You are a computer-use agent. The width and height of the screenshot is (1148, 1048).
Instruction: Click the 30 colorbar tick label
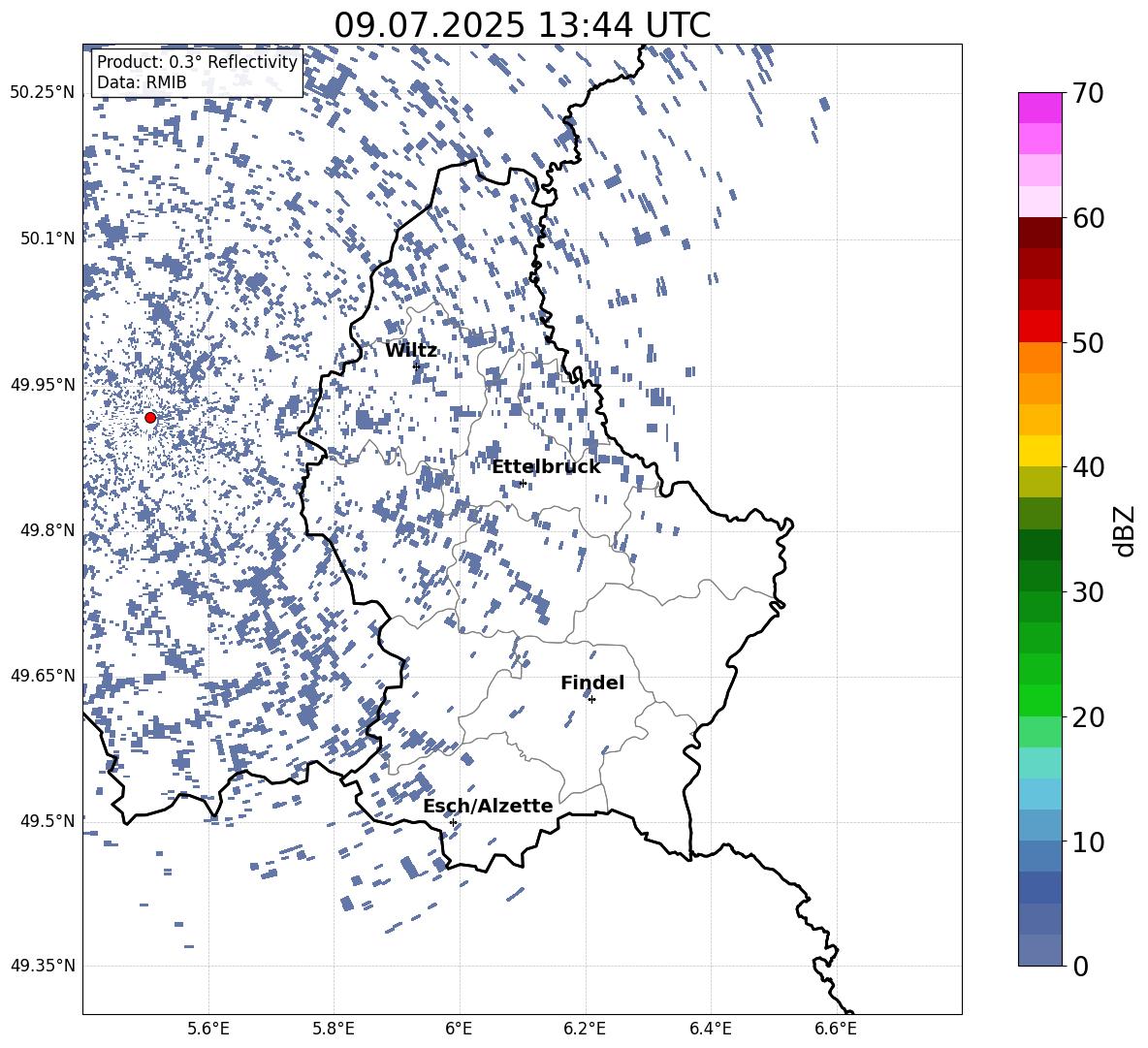(1088, 591)
